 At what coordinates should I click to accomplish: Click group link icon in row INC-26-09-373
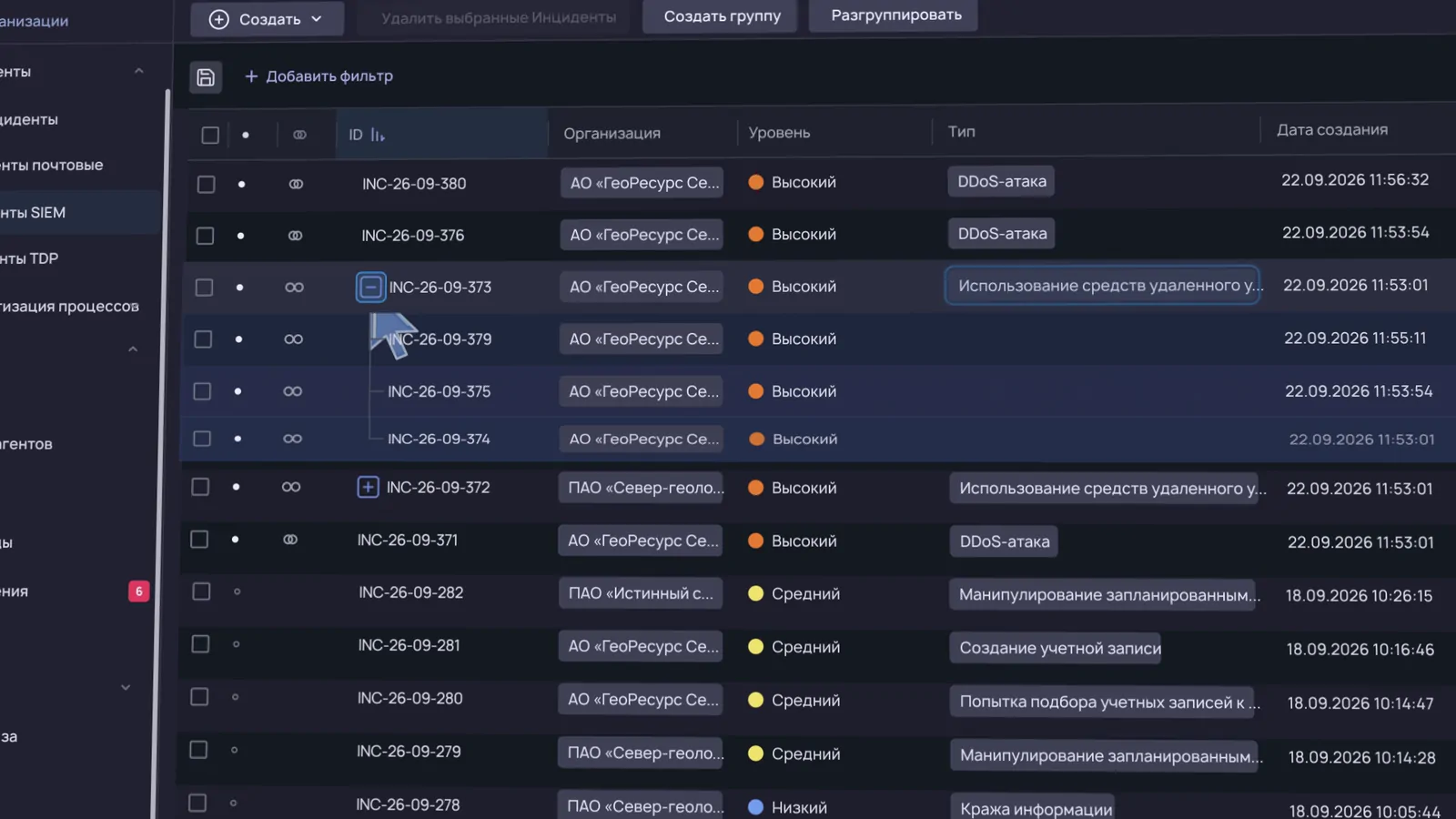[294, 288]
